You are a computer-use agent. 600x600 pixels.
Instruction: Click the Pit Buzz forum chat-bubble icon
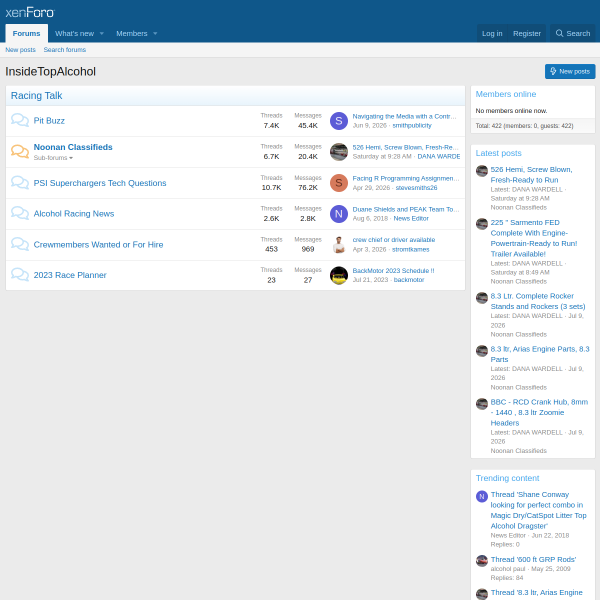pyautogui.click(x=20, y=120)
